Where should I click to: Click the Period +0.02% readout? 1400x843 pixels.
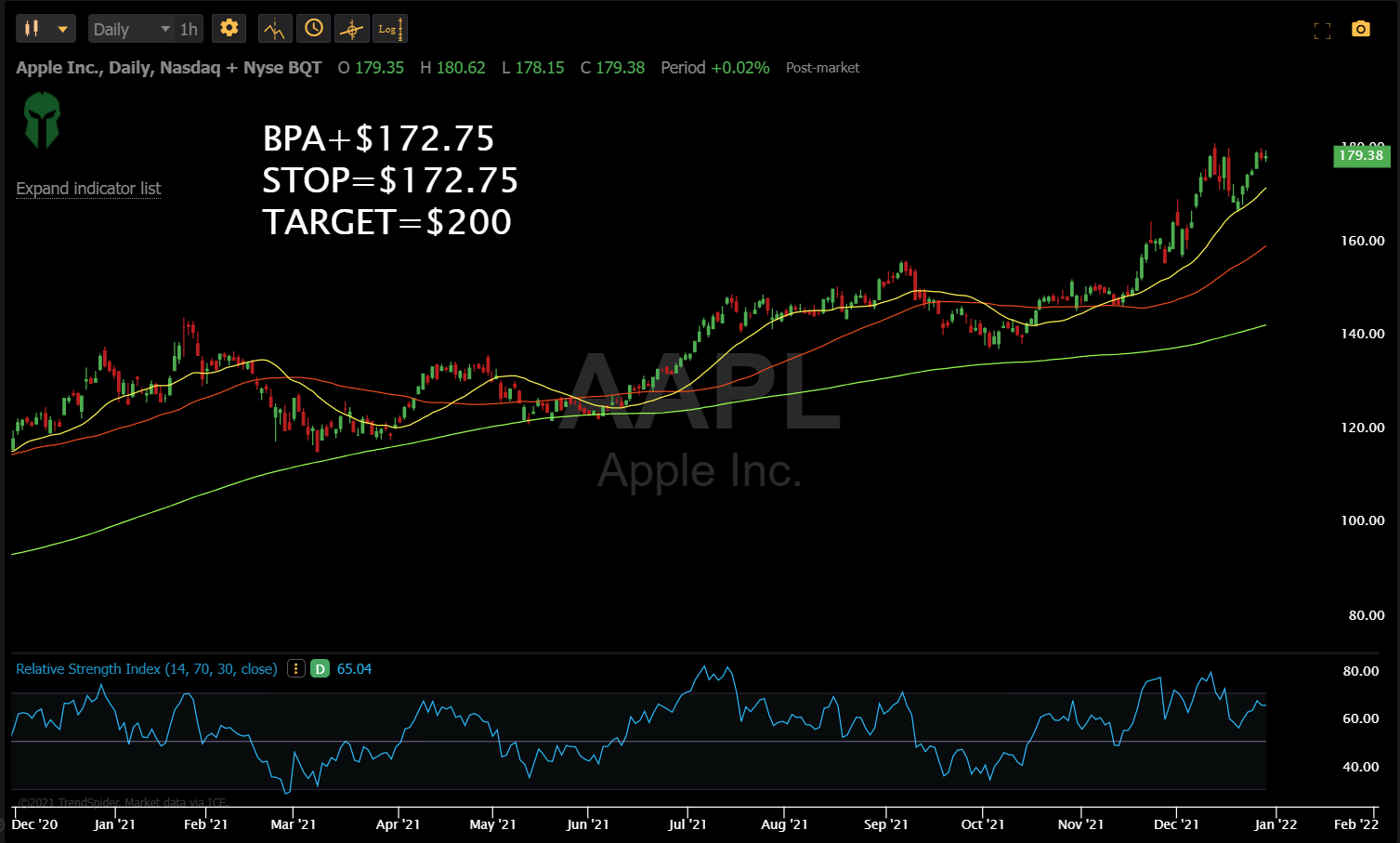click(715, 68)
